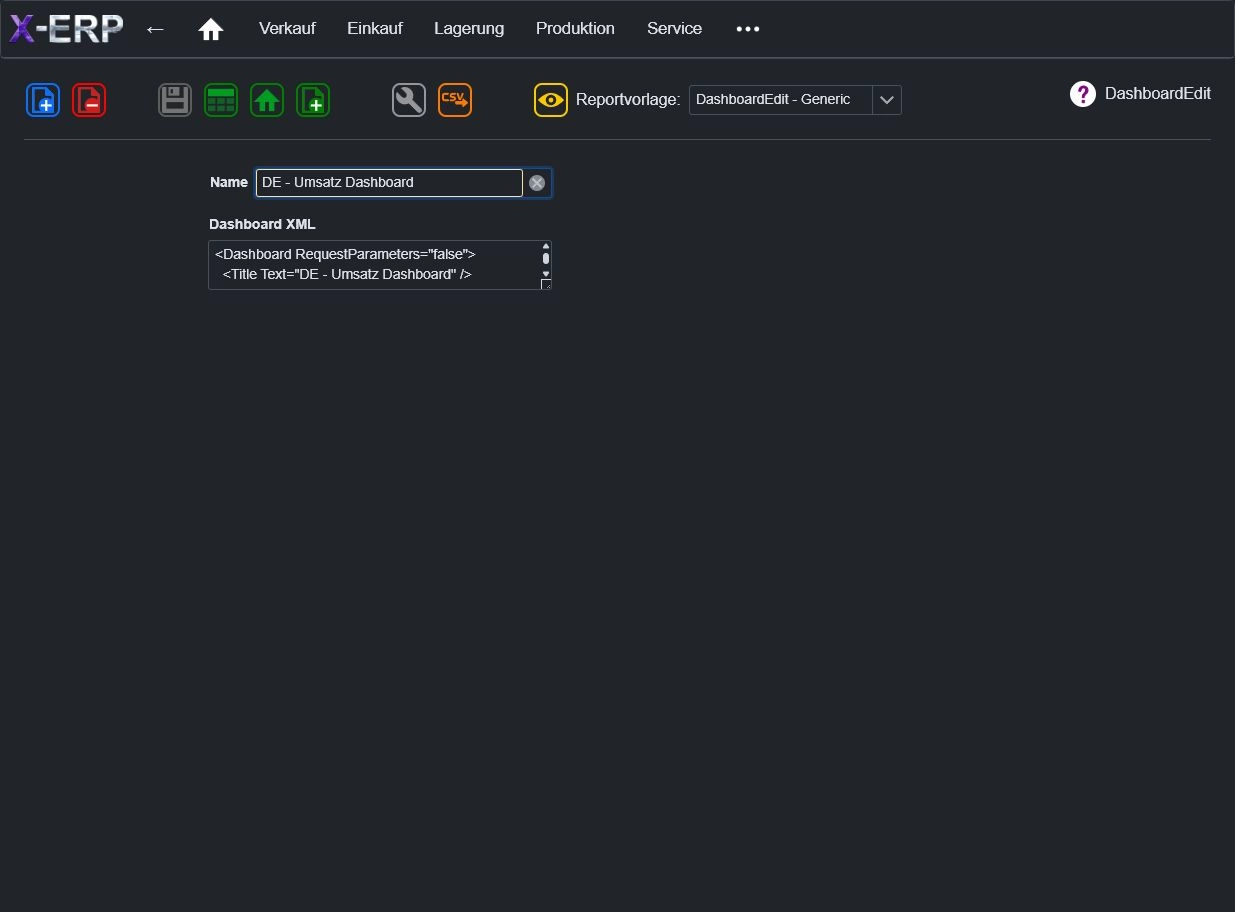1235x912 pixels.
Task: Click the line '<Title Text="DE - Umsatz Dashboard" />'
Action: (x=347, y=274)
